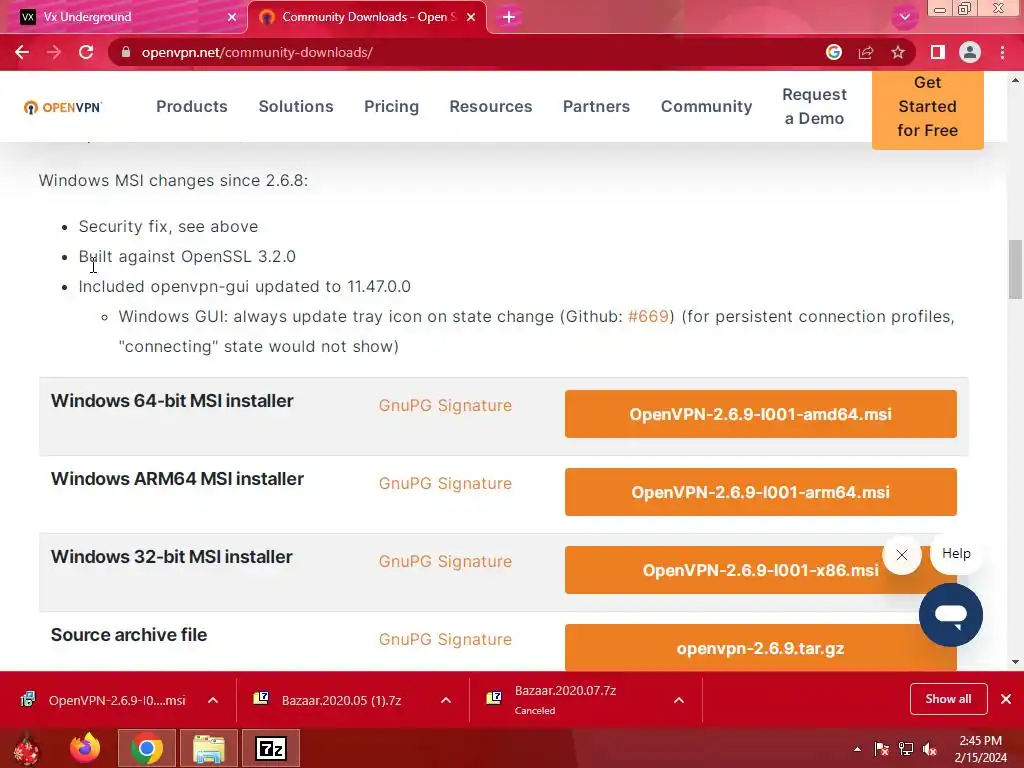Open 7-Zip from the taskbar
Image resolution: width=1024 pixels, height=768 pixels.
[x=271, y=748]
